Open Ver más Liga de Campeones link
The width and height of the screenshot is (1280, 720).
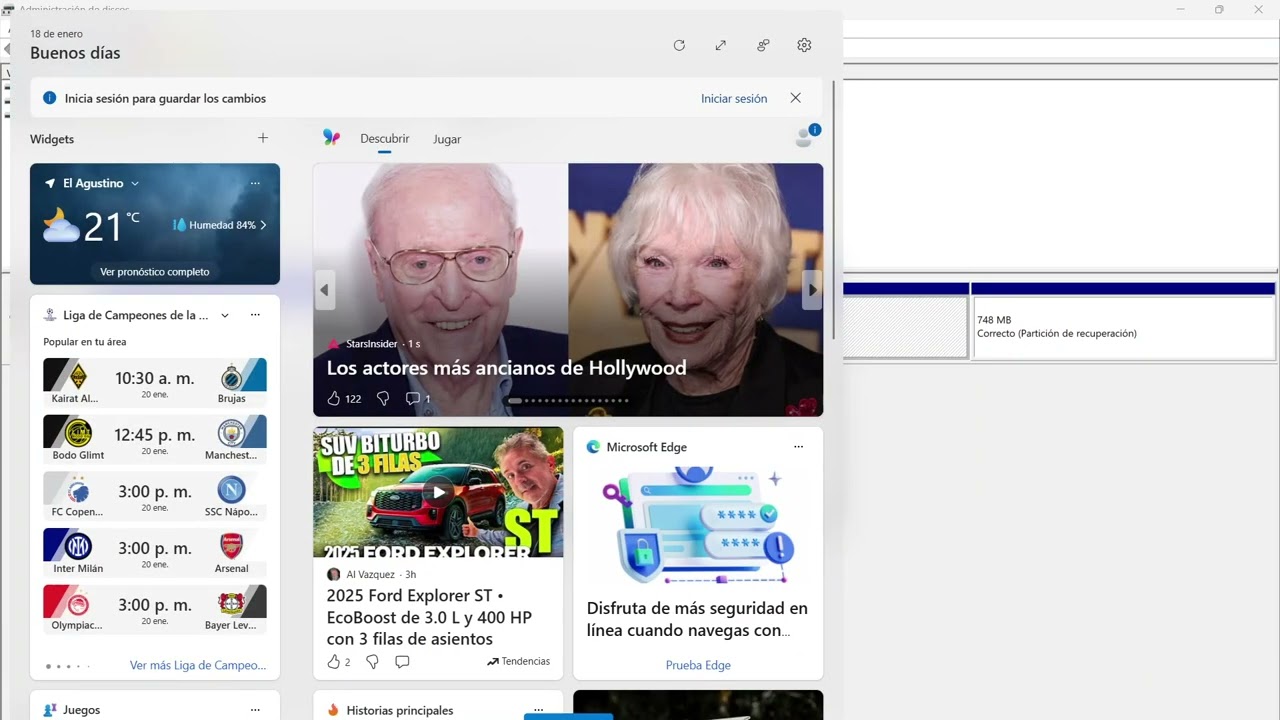click(x=198, y=665)
